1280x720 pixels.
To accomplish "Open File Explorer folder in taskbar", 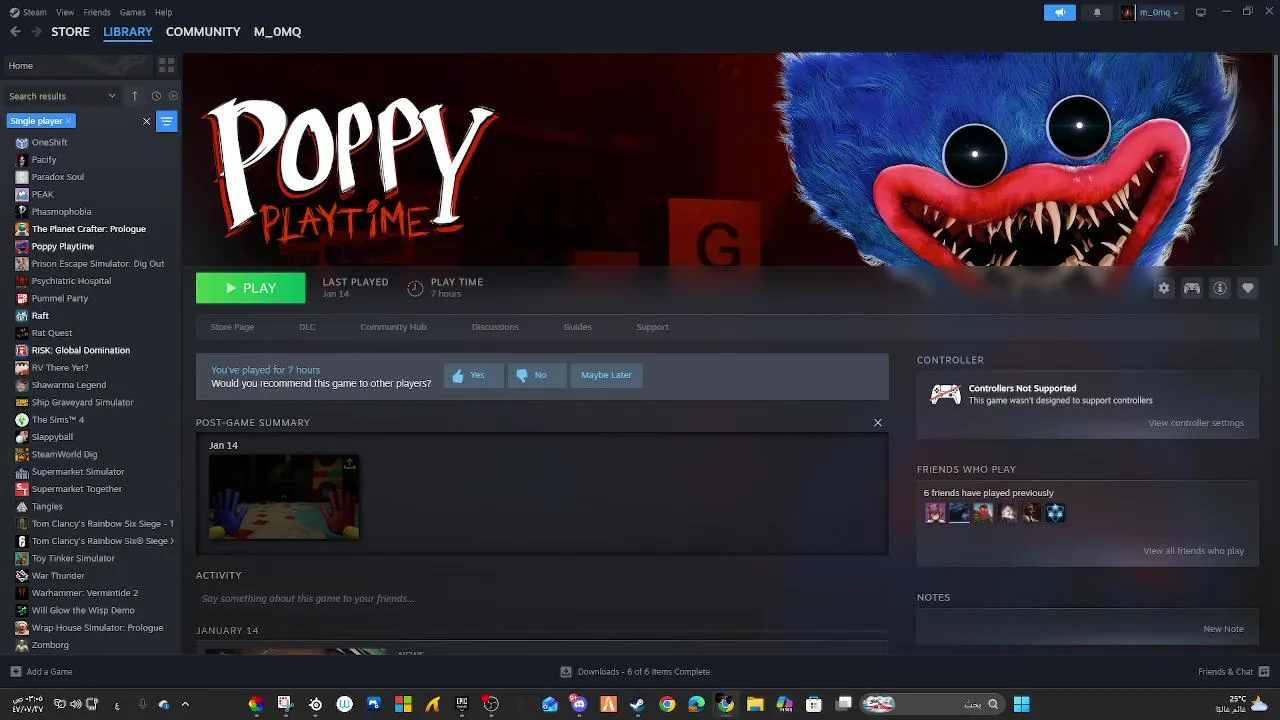I will (755, 704).
